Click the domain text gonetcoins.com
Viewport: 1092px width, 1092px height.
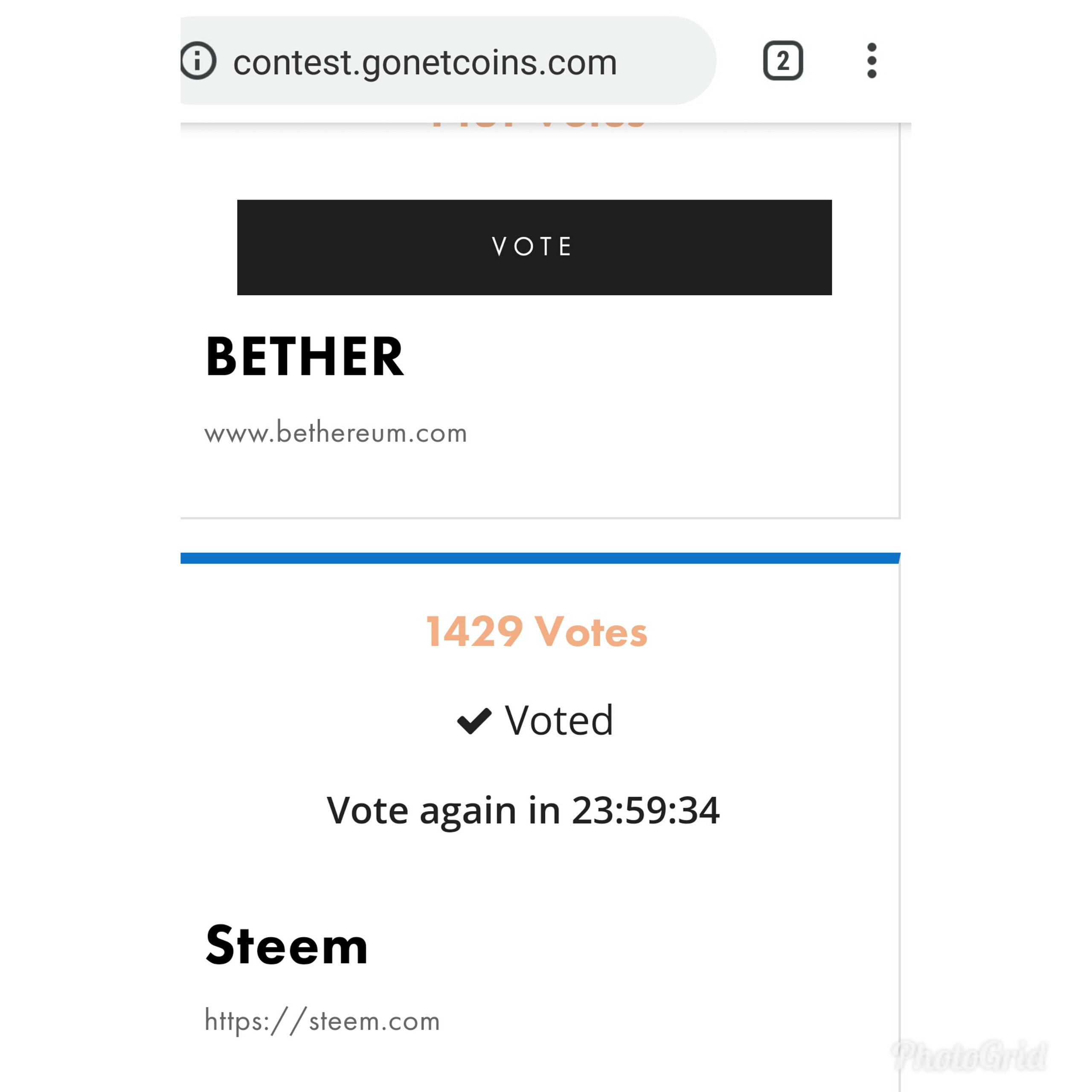pyautogui.click(x=489, y=62)
